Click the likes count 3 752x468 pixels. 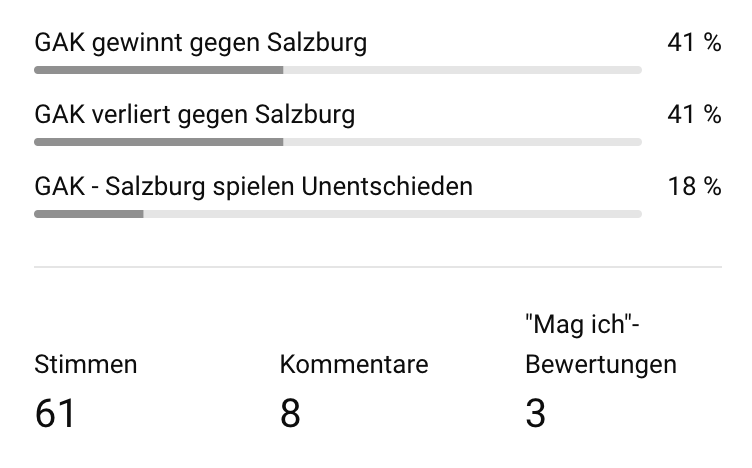click(536, 413)
